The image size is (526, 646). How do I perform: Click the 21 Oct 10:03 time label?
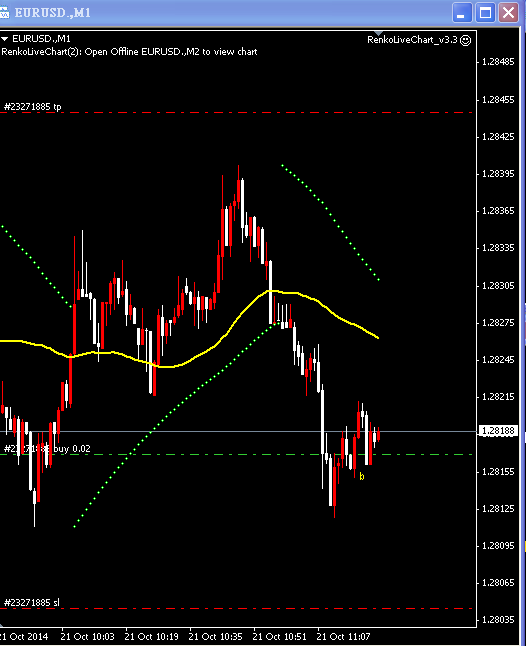point(87,637)
